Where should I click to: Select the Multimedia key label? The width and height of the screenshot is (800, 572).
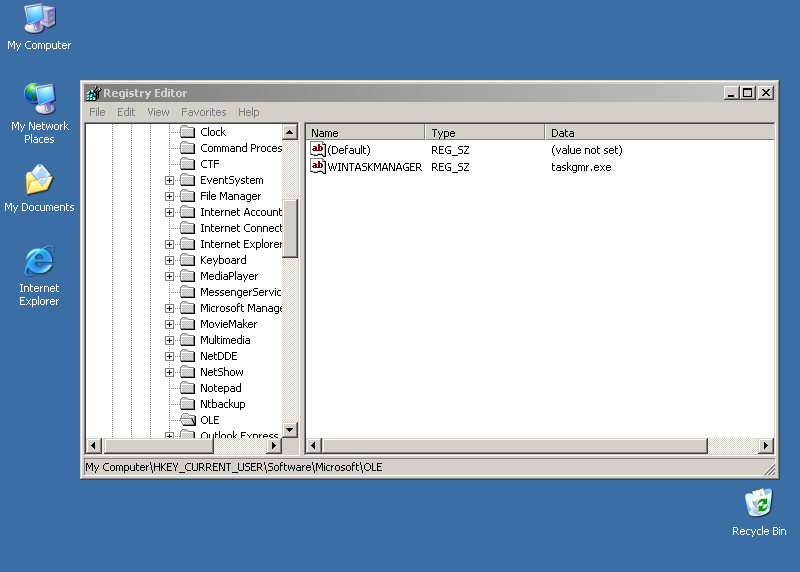tap(225, 340)
